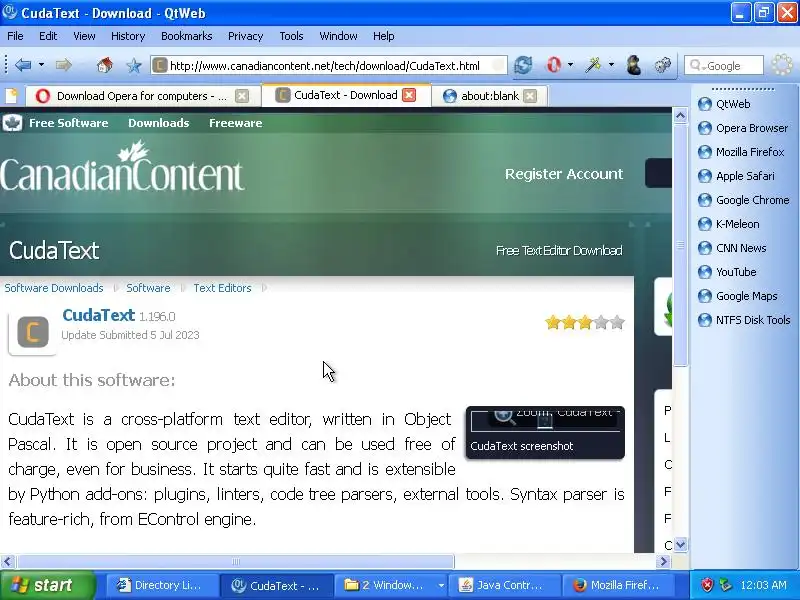Screen dimensions: 800x600
Task: Click the CudaText title link
Action: pos(98,315)
